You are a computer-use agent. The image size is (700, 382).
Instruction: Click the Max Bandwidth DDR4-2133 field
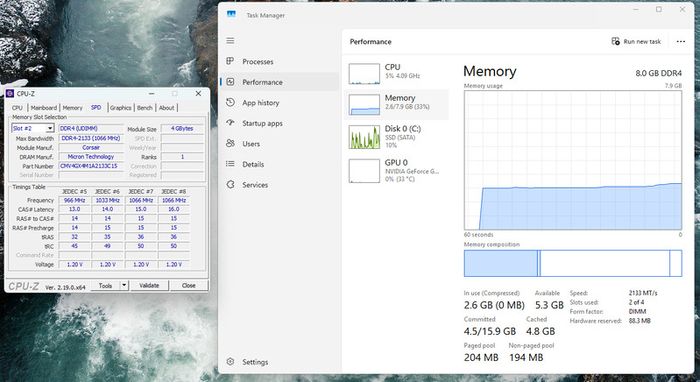tap(91, 138)
